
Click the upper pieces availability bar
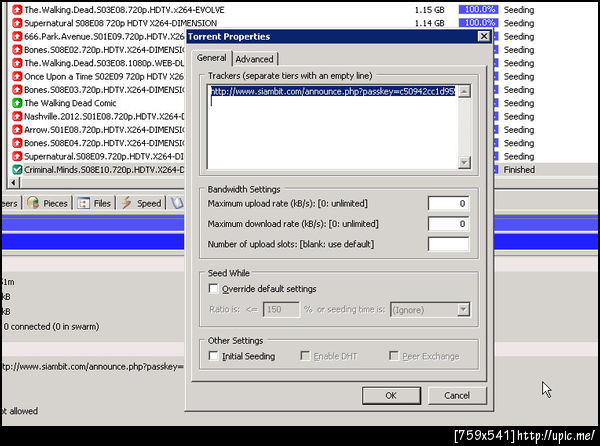[93, 223]
